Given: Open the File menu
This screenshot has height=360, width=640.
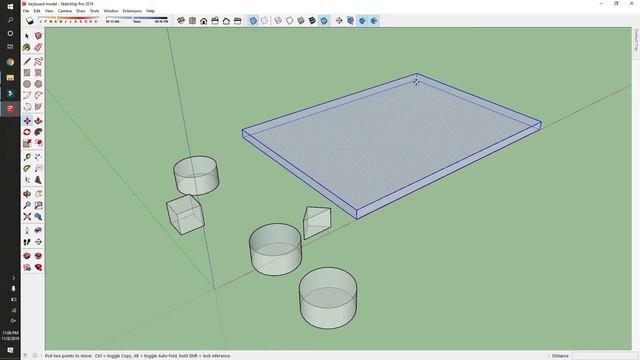Looking at the screenshot, I should click(x=26, y=11).
